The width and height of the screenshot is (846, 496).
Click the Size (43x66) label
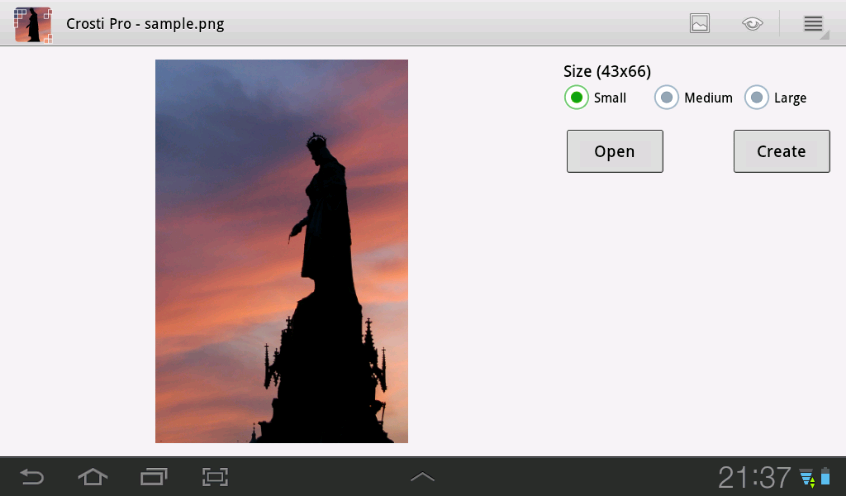607,71
